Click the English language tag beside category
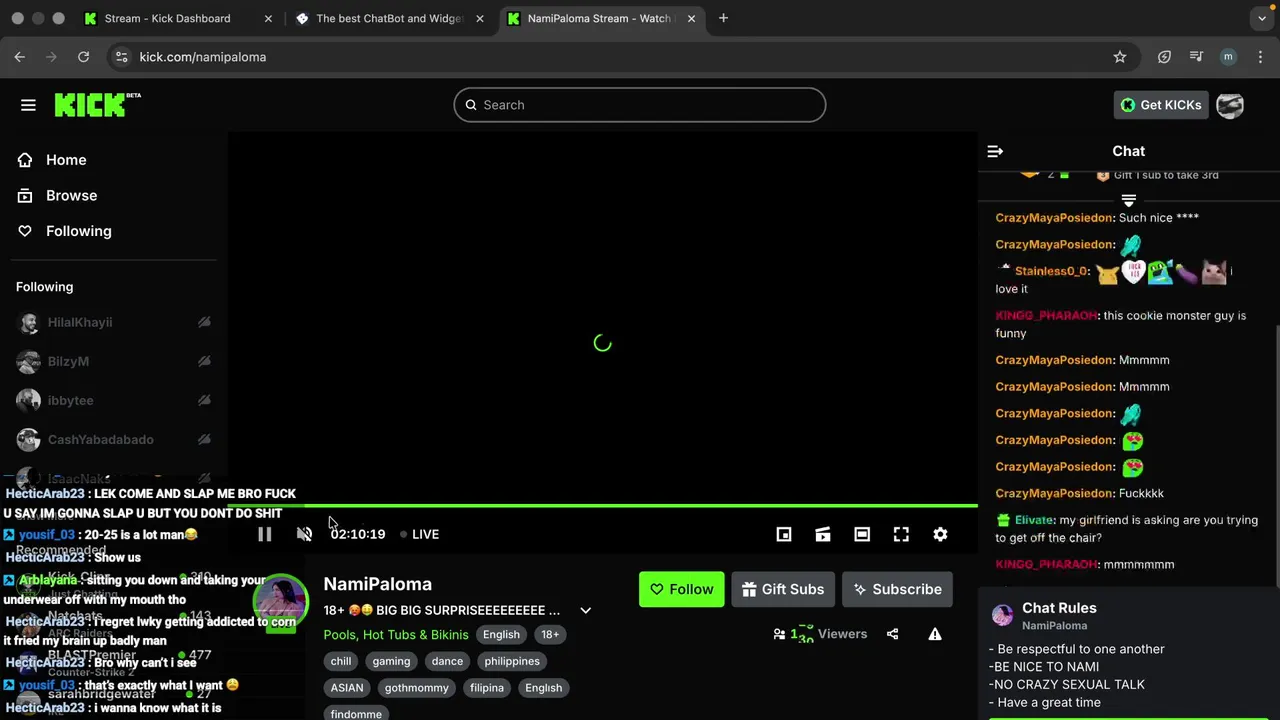This screenshot has height=720, width=1280. click(x=501, y=635)
